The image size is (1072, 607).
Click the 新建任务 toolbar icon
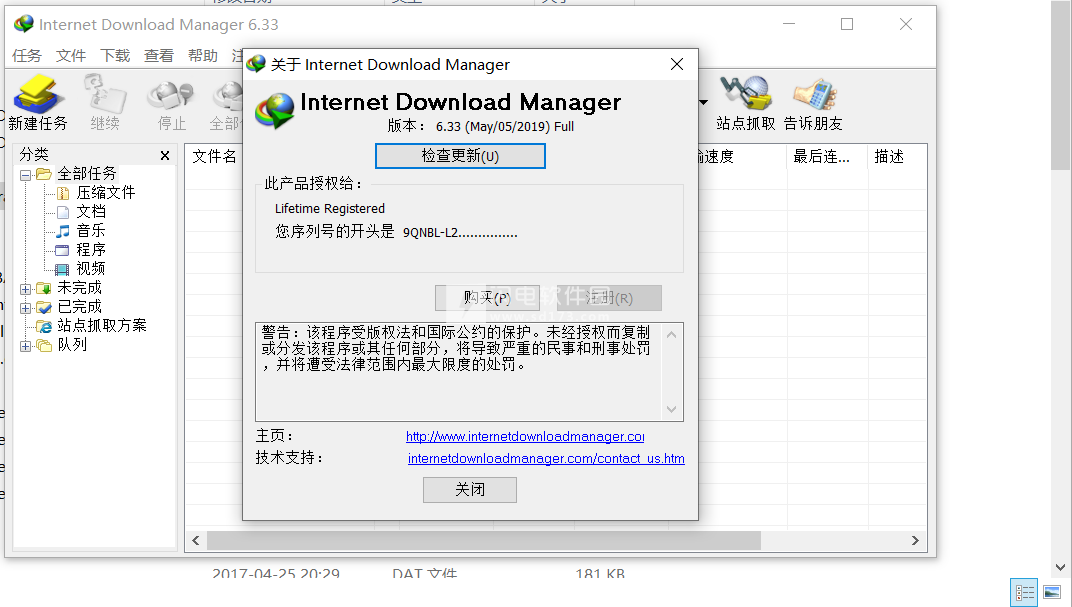click(x=38, y=103)
